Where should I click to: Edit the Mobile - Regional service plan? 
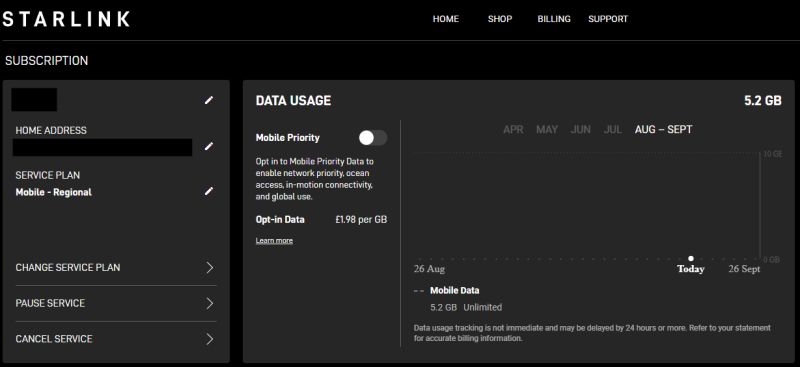pyautogui.click(x=208, y=191)
